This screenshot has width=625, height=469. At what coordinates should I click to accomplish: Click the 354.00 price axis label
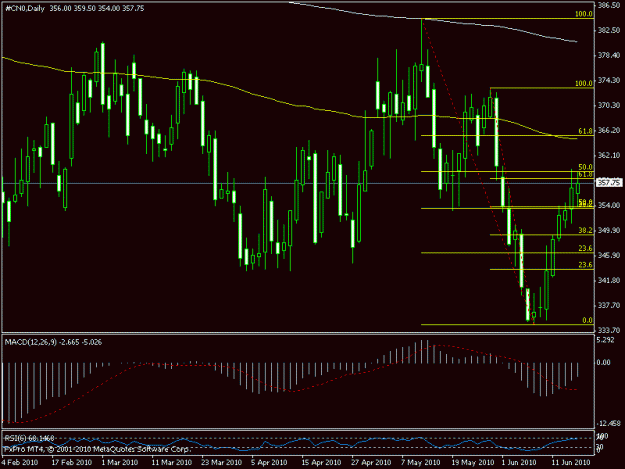click(x=609, y=205)
